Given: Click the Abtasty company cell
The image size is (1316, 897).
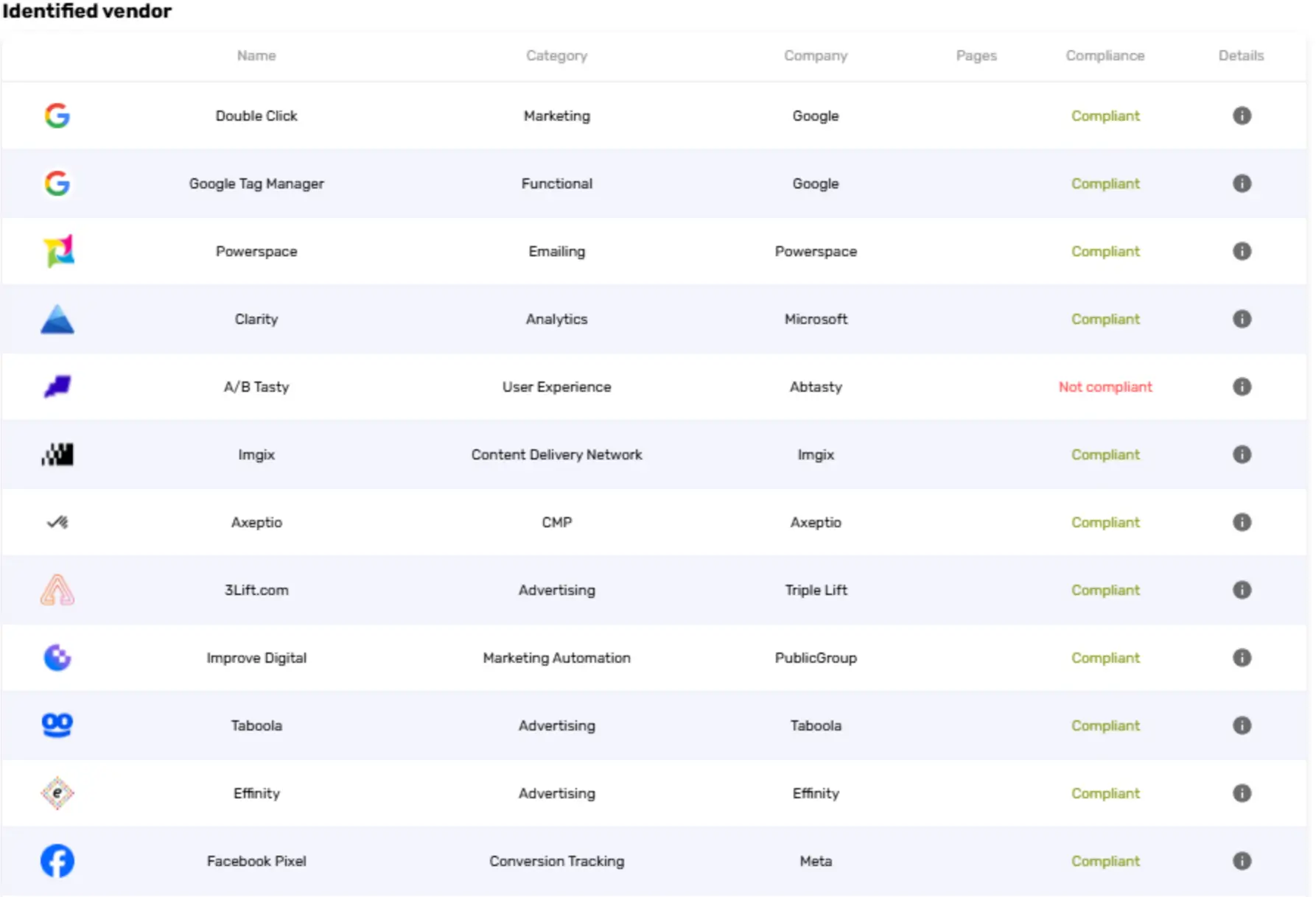Looking at the screenshot, I should click(816, 387).
